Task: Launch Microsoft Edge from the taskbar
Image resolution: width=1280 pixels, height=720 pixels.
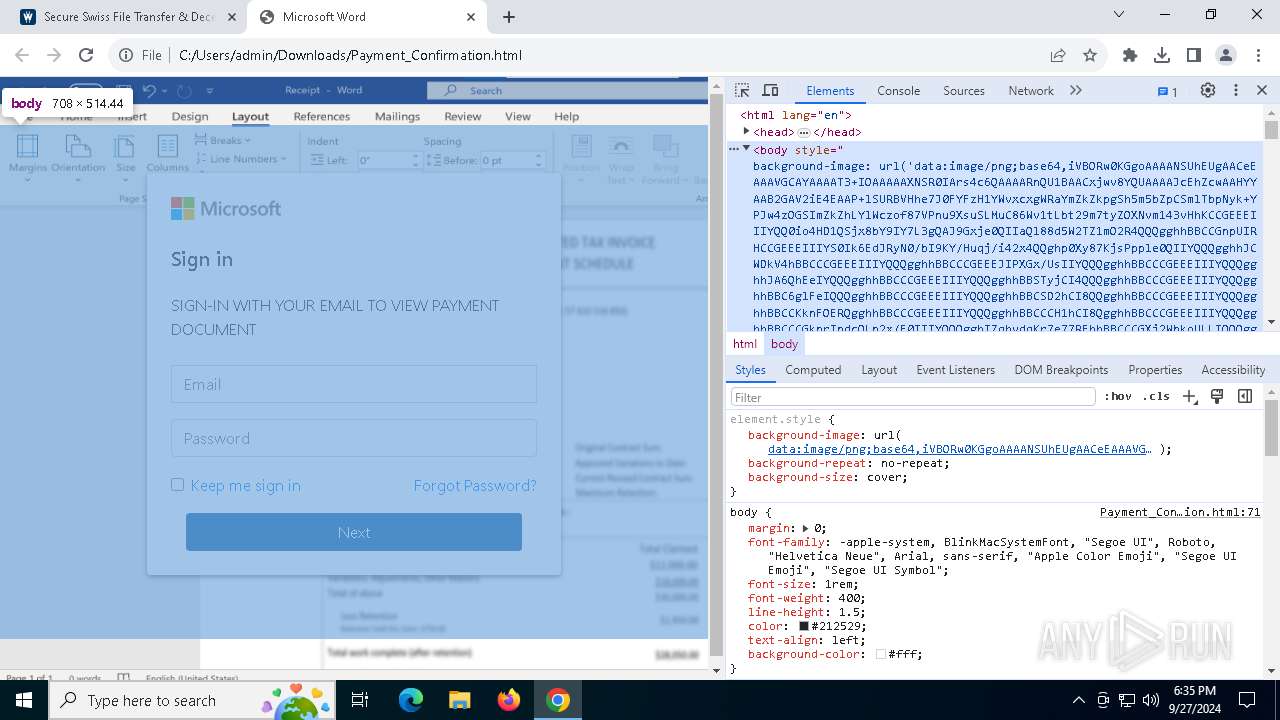Action: (411, 700)
